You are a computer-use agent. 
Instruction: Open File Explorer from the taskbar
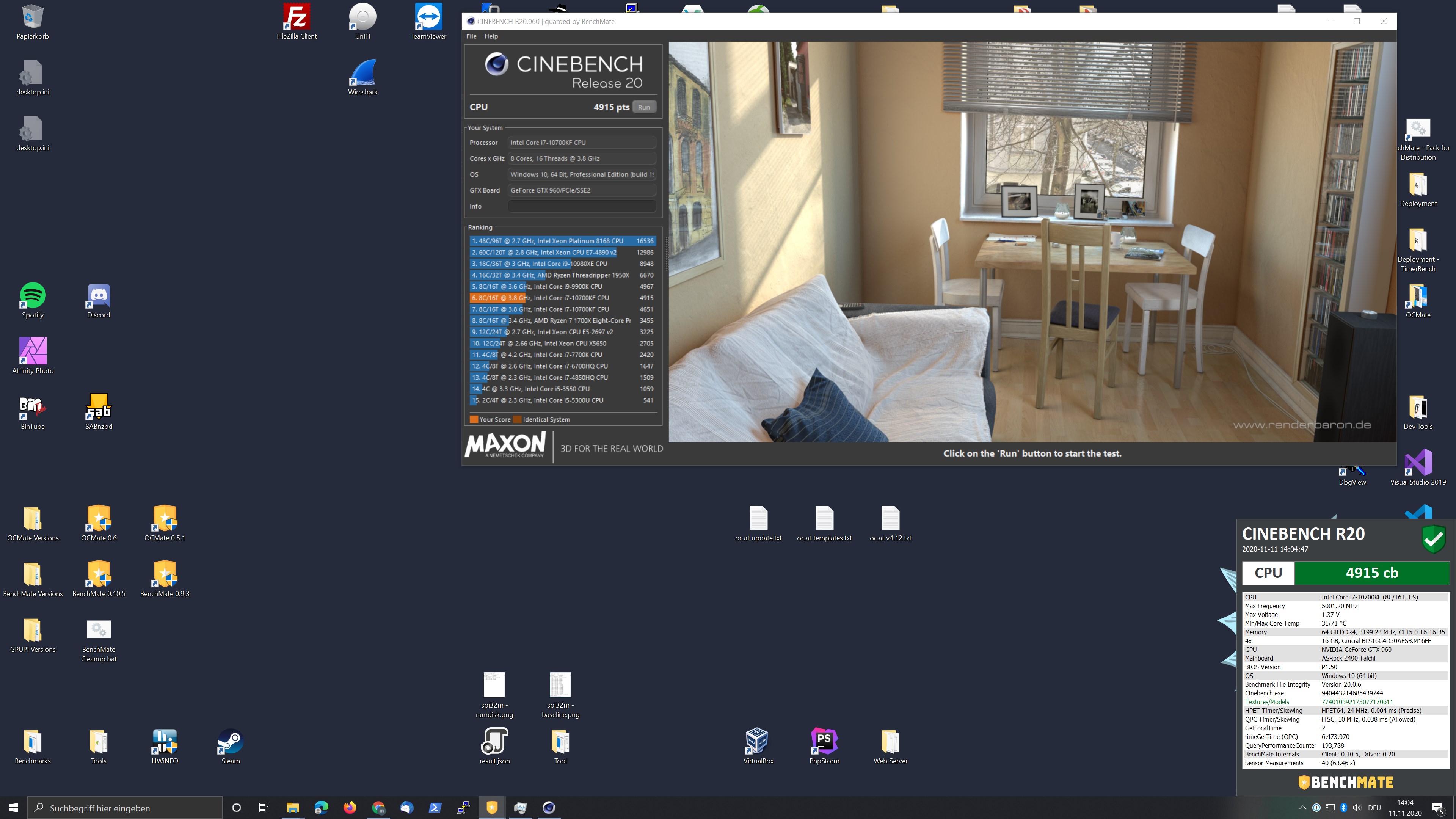coord(292,808)
